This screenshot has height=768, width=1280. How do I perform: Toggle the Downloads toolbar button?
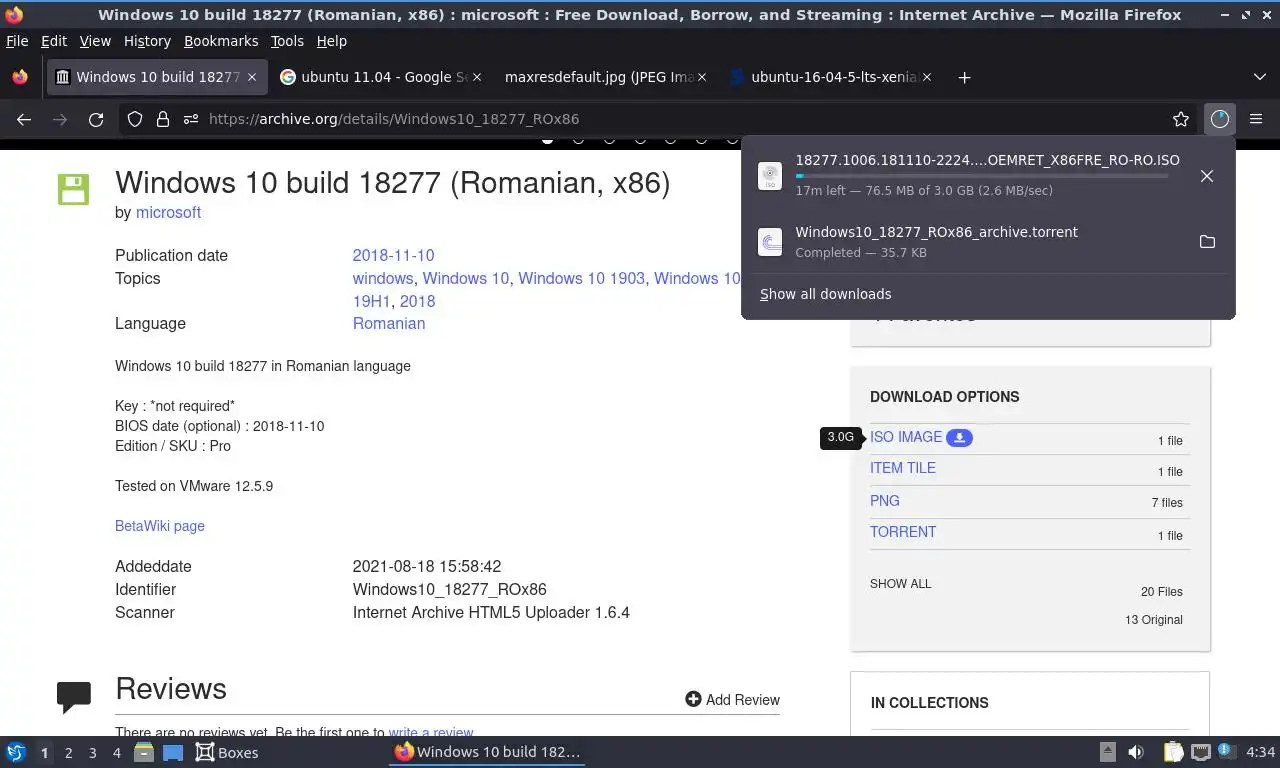pos(1219,119)
